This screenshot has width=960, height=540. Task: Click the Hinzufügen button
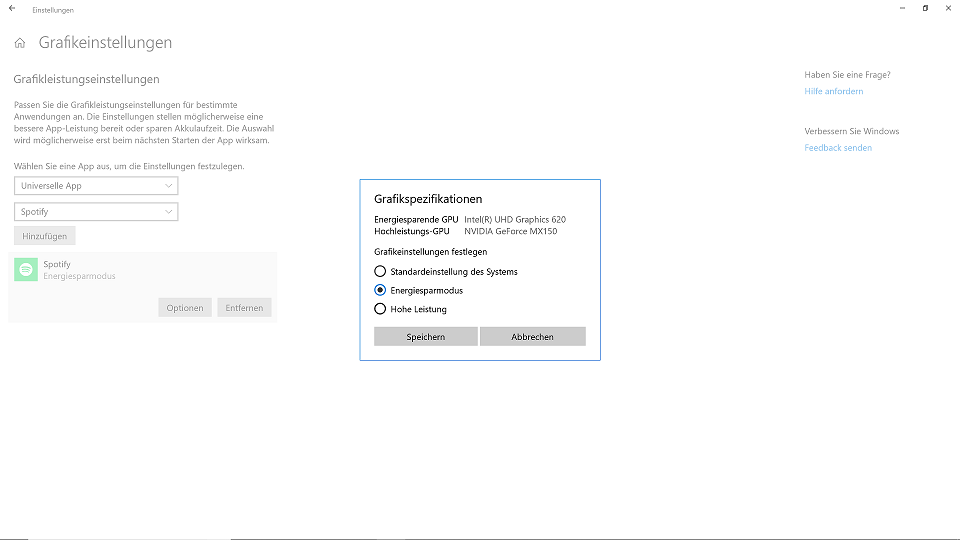click(45, 236)
